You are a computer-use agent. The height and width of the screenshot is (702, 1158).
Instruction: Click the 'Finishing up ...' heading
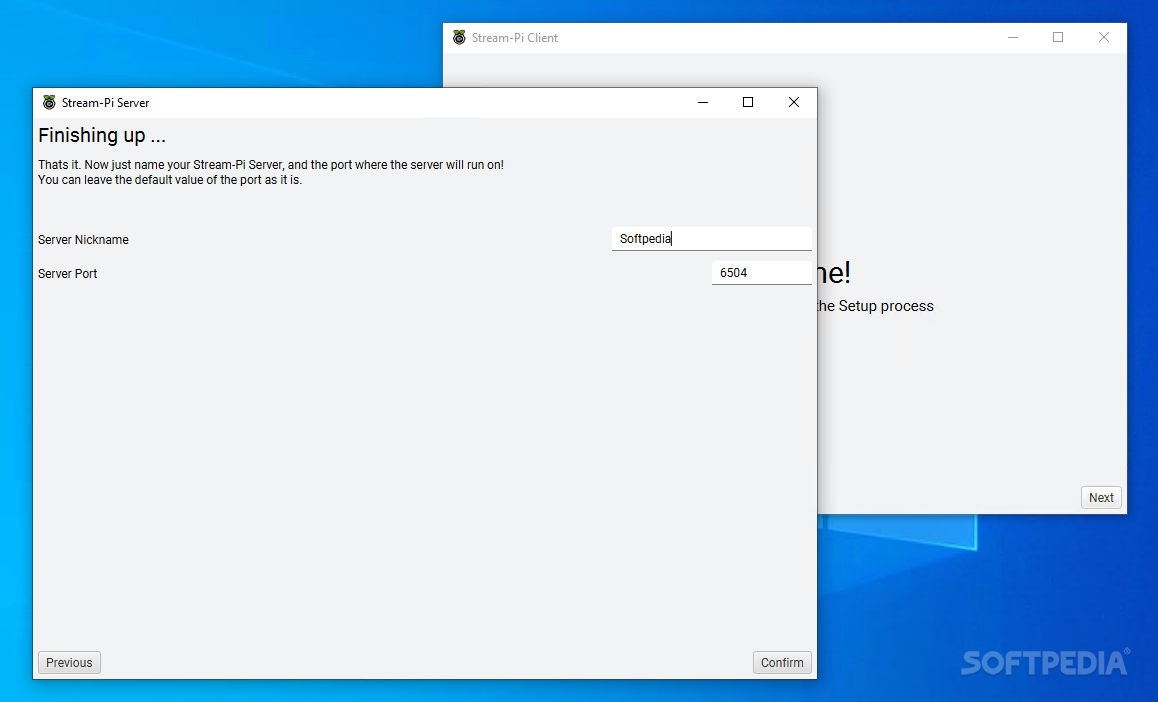pyautogui.click(x=102, y=136)
